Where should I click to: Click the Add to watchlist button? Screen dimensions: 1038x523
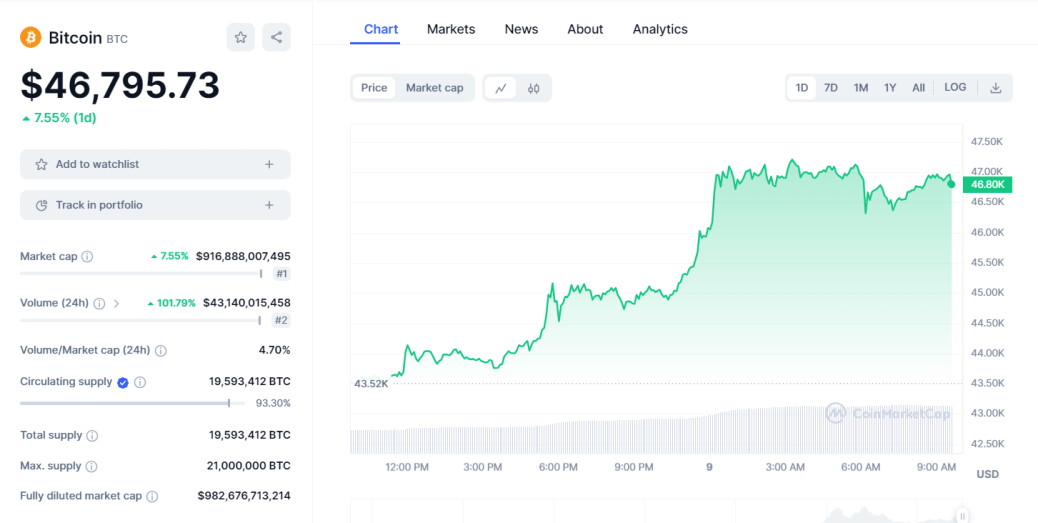[x=155, y=164]
